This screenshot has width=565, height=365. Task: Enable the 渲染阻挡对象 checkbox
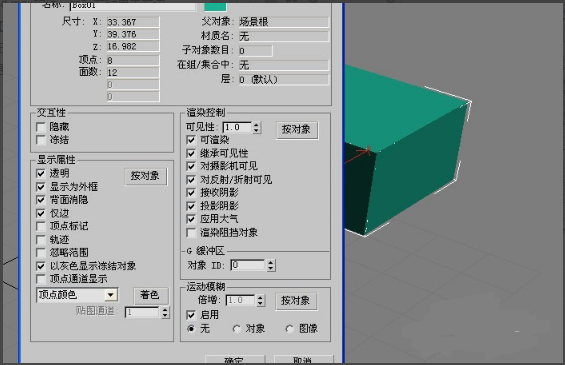click(x=191, y=232)
